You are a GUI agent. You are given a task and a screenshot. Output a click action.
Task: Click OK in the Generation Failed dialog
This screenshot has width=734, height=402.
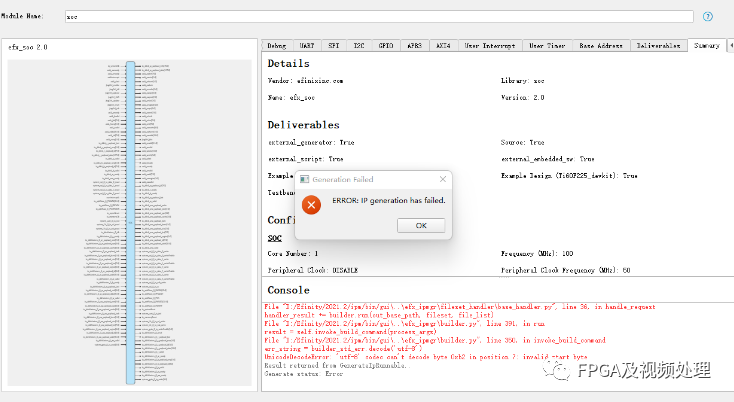point(421,226)
